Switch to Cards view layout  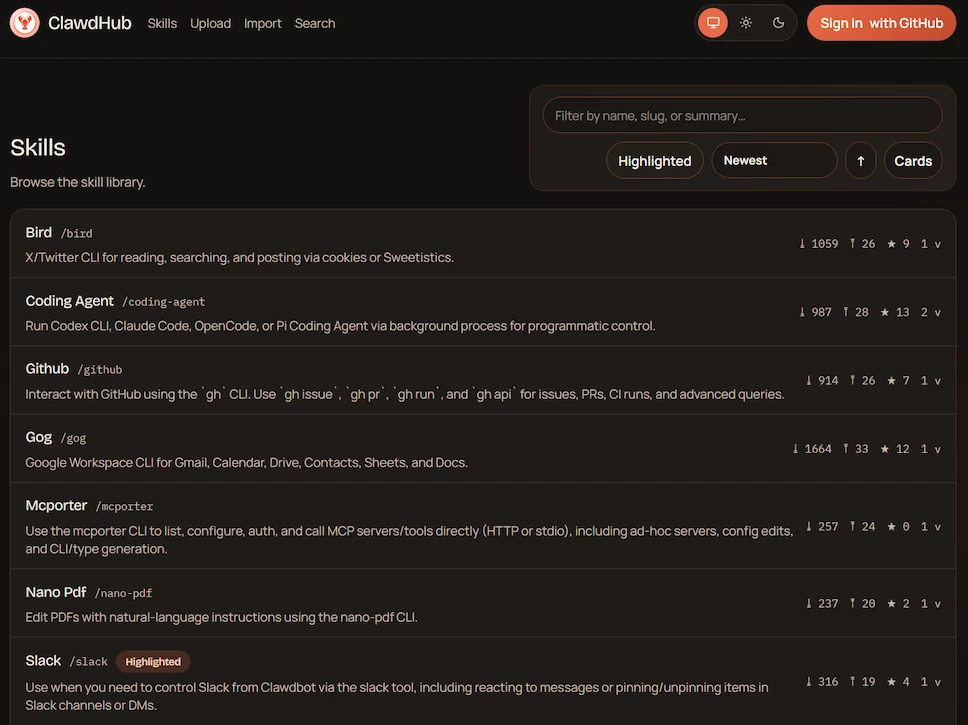tap(912, 161)
